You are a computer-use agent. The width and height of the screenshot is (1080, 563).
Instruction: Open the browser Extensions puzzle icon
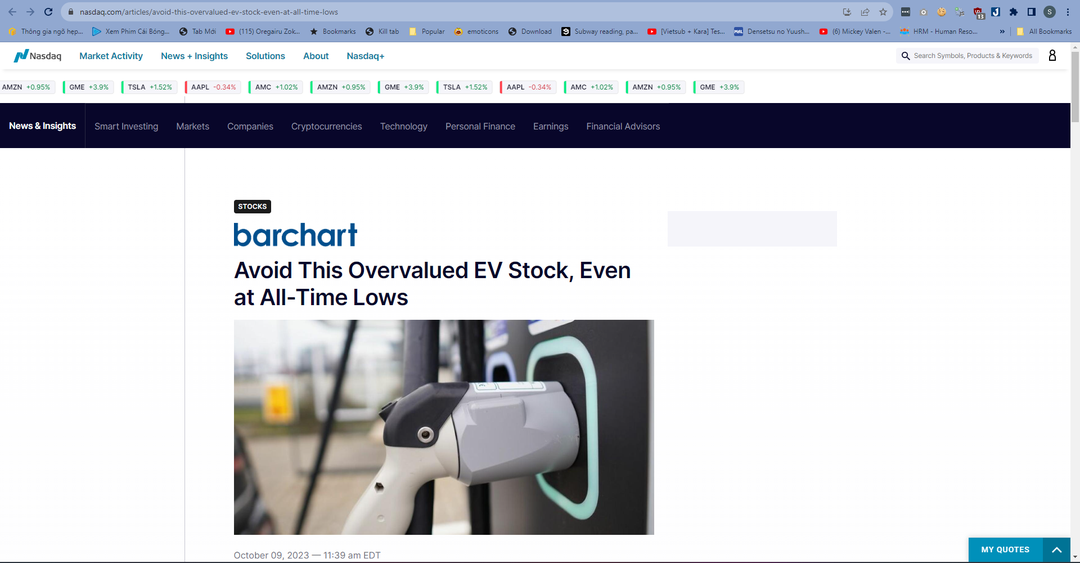click(1013, 12)
